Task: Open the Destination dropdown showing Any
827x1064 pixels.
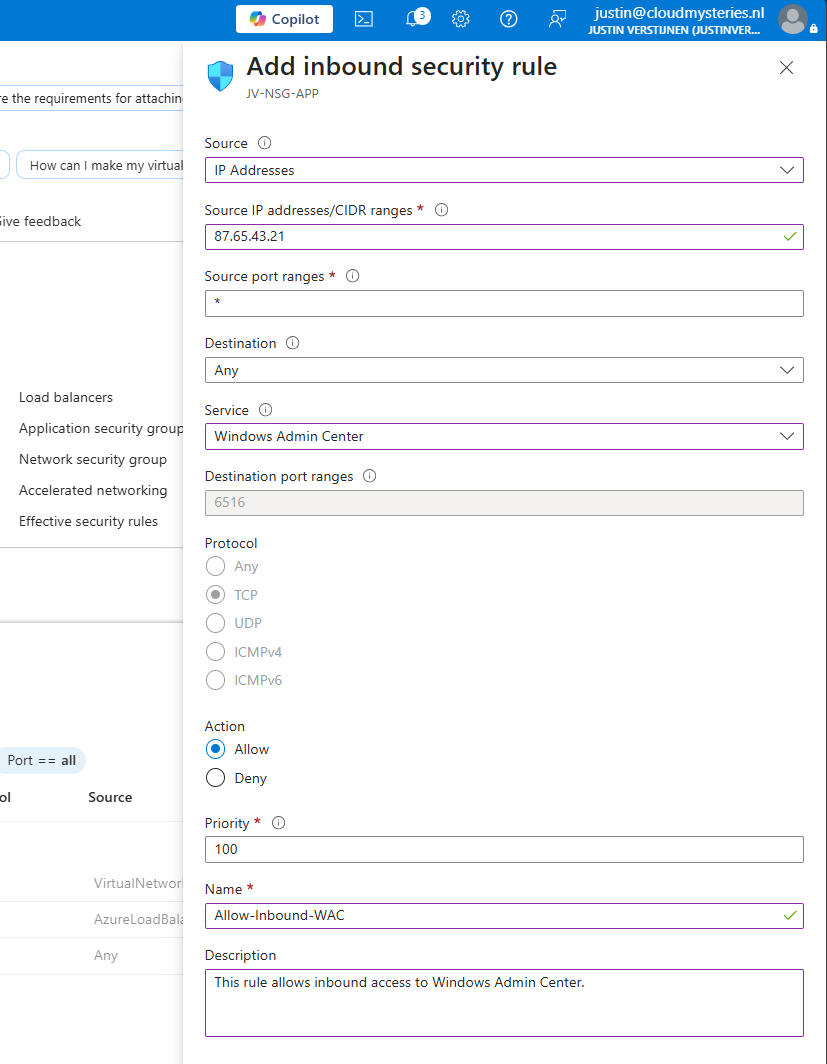Action: [x=504, y=370]
